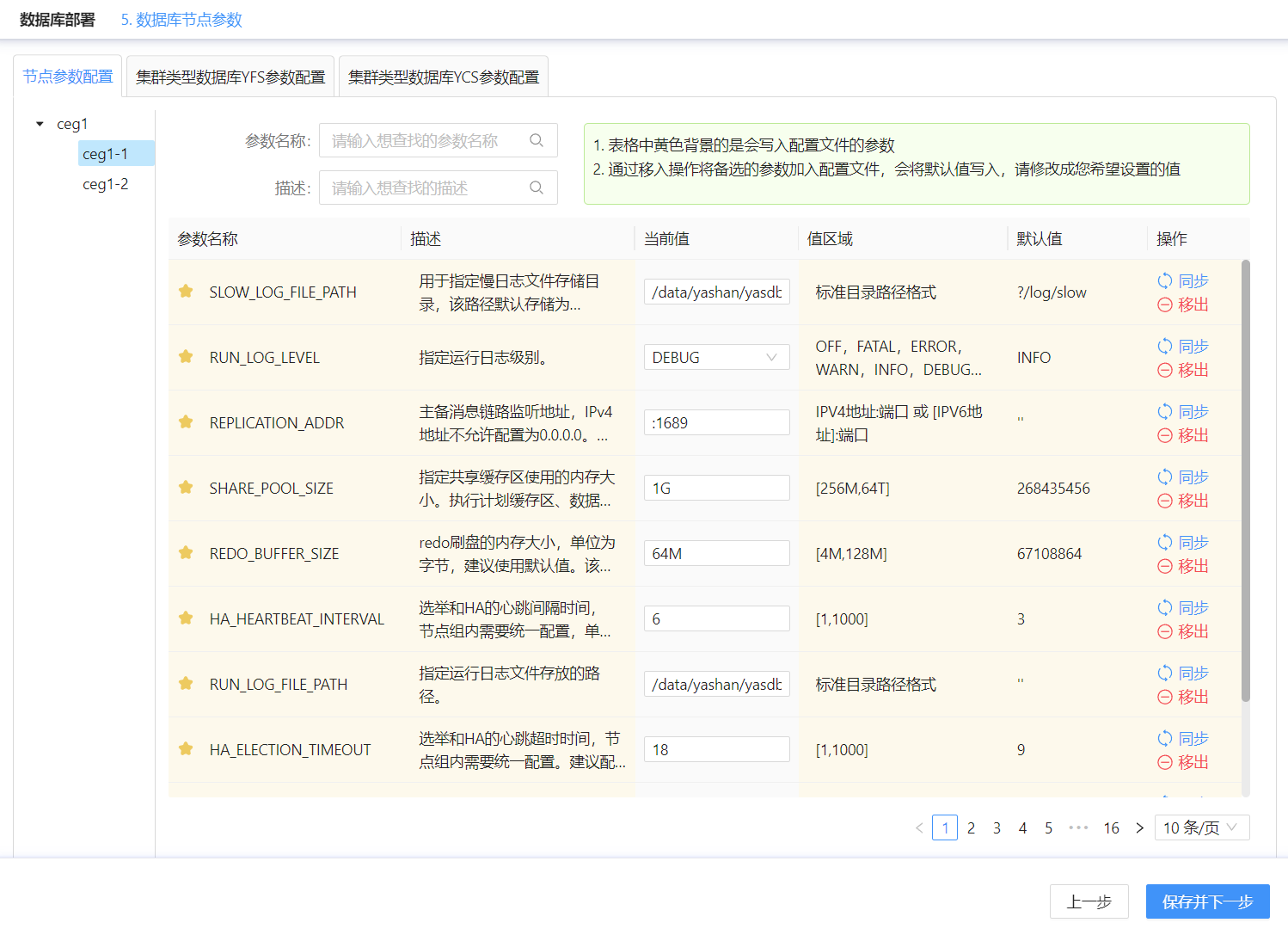The height and width of the screenshot is (935, 1288).
Task: Select the ceg1-2 tree node
Action: point(106,184)
